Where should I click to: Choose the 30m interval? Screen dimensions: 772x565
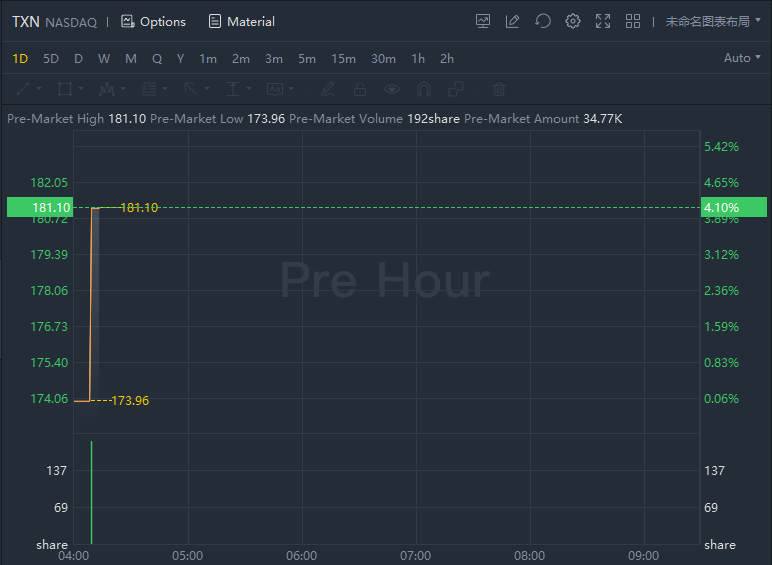tap(383, 59)
